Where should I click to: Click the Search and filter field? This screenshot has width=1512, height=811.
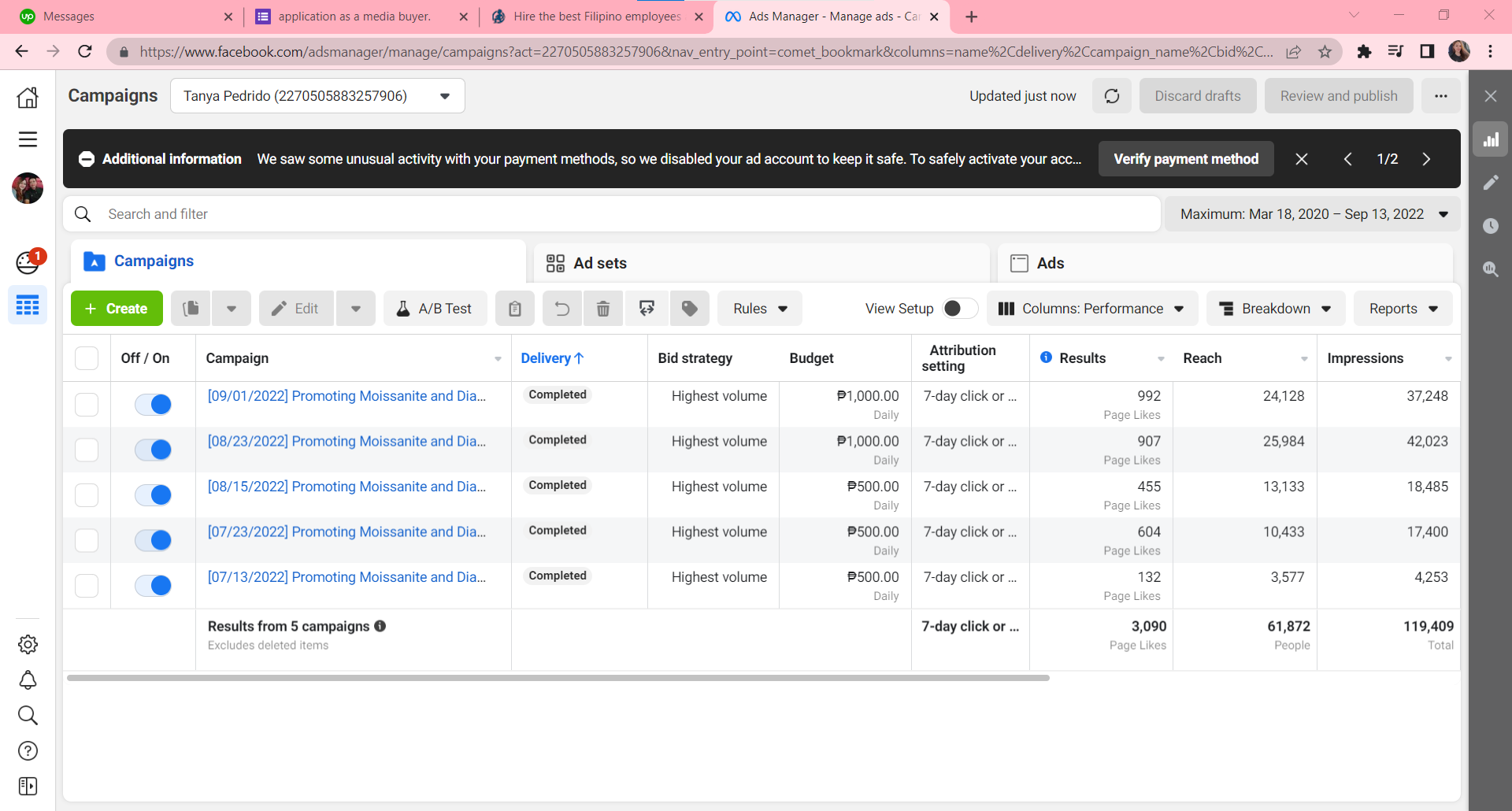tap(612, 214)
